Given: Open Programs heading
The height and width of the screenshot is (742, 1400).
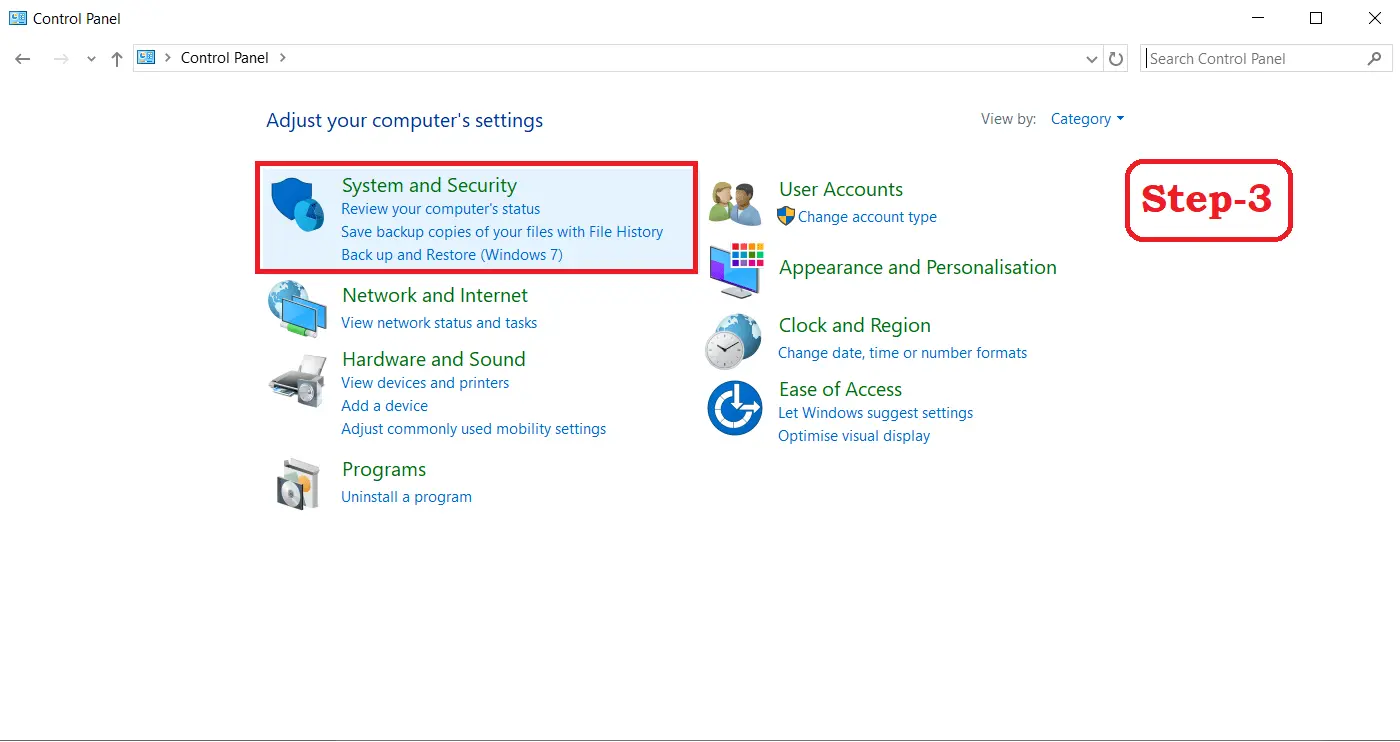Looking at the screenshot, I should coord(384,469).
